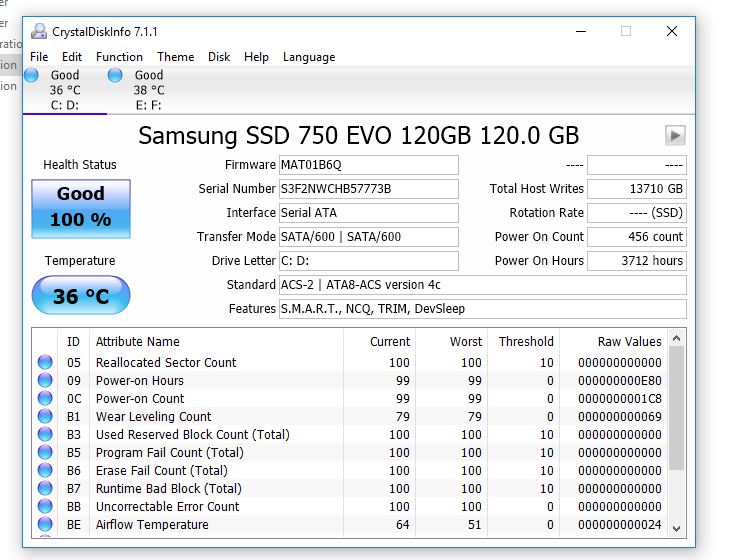
Task: Click the Interface field Serial ATA
Action: (369, 213)
